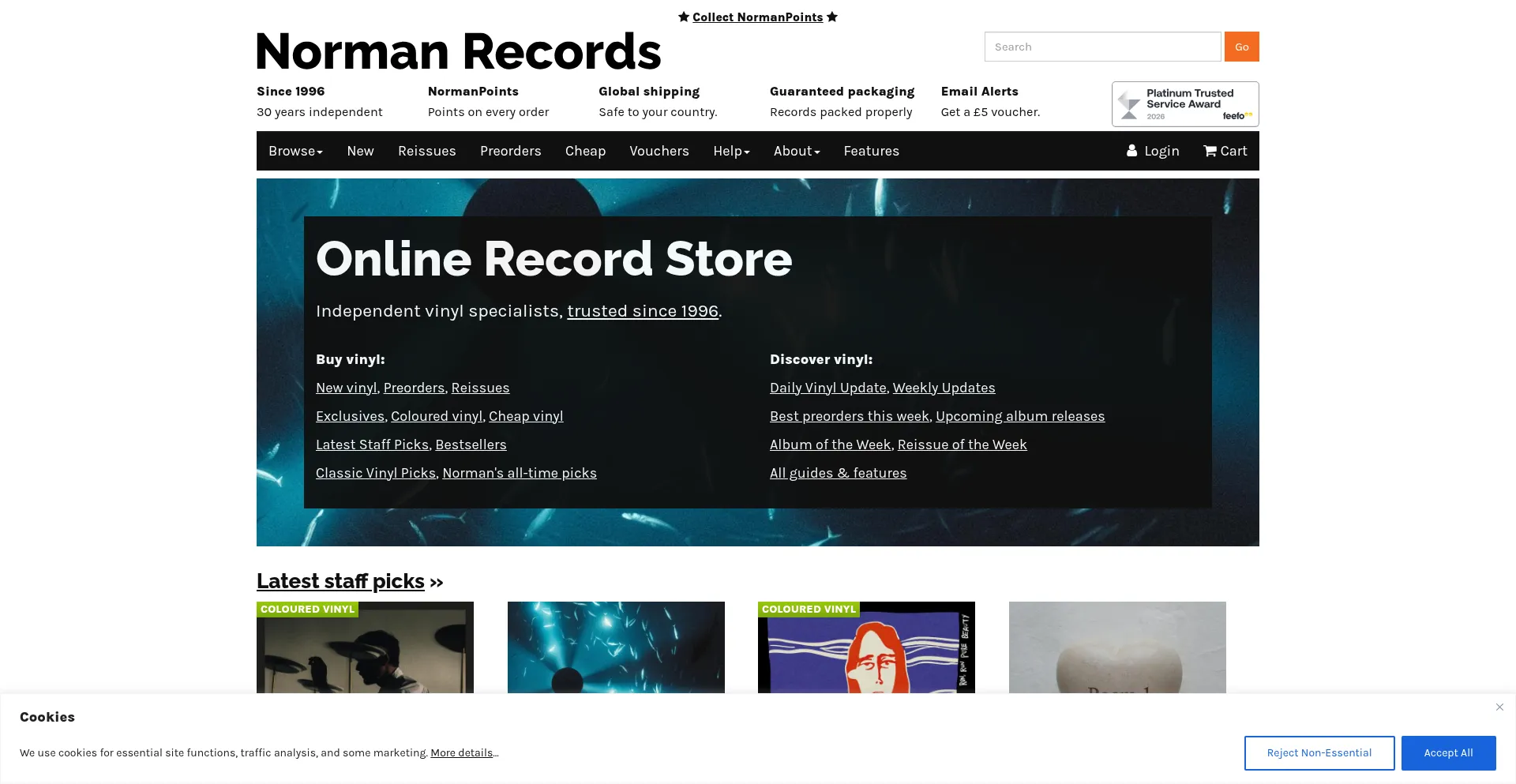Open the cookies More details link

[462, 753]
